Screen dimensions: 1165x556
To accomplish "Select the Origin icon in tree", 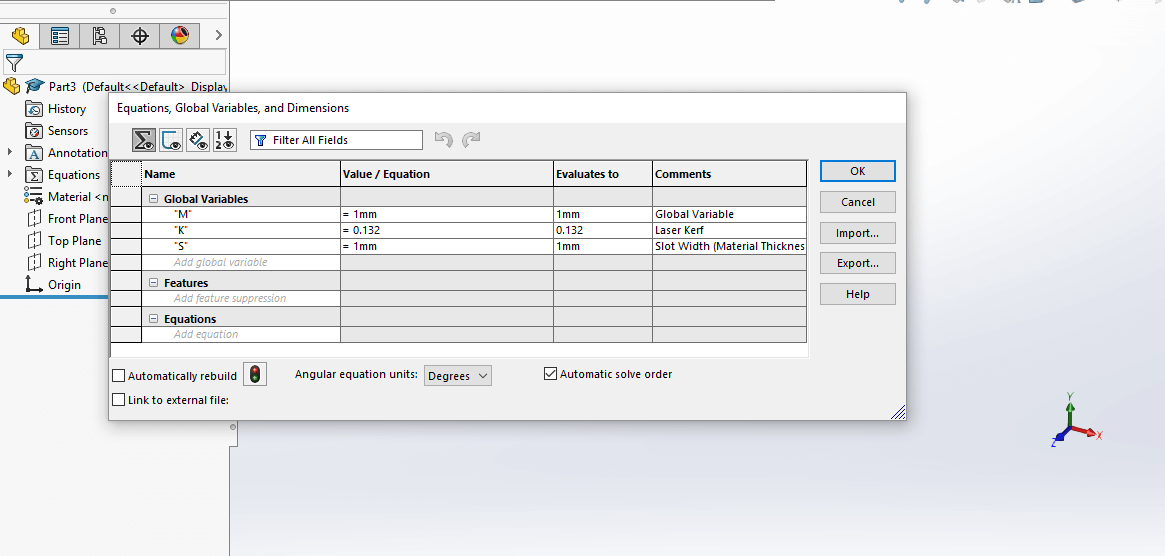I will click(34, 285).
